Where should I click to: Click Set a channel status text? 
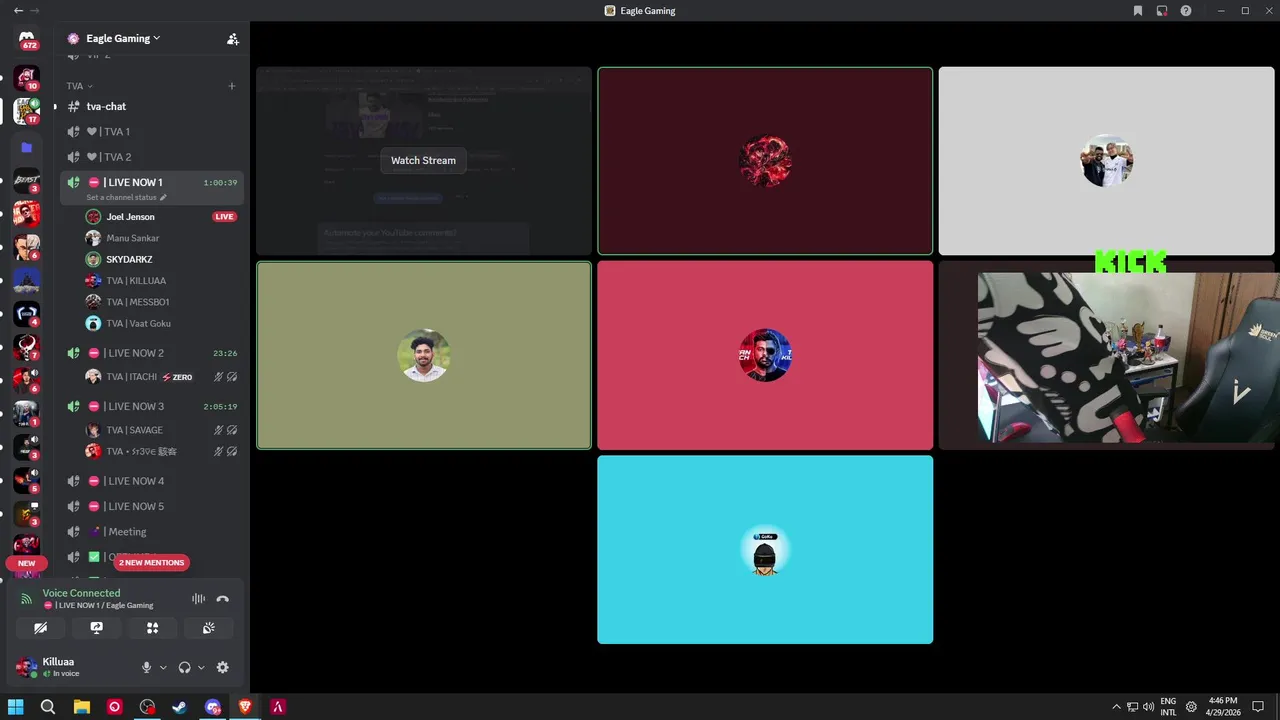[x=121, y=197]
